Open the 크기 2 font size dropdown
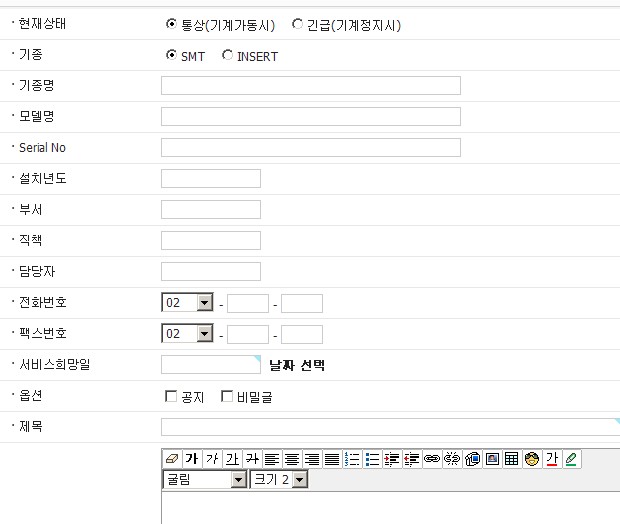This screenshot has width=620, height=524. pyautogui.click(x=299, y=480)
